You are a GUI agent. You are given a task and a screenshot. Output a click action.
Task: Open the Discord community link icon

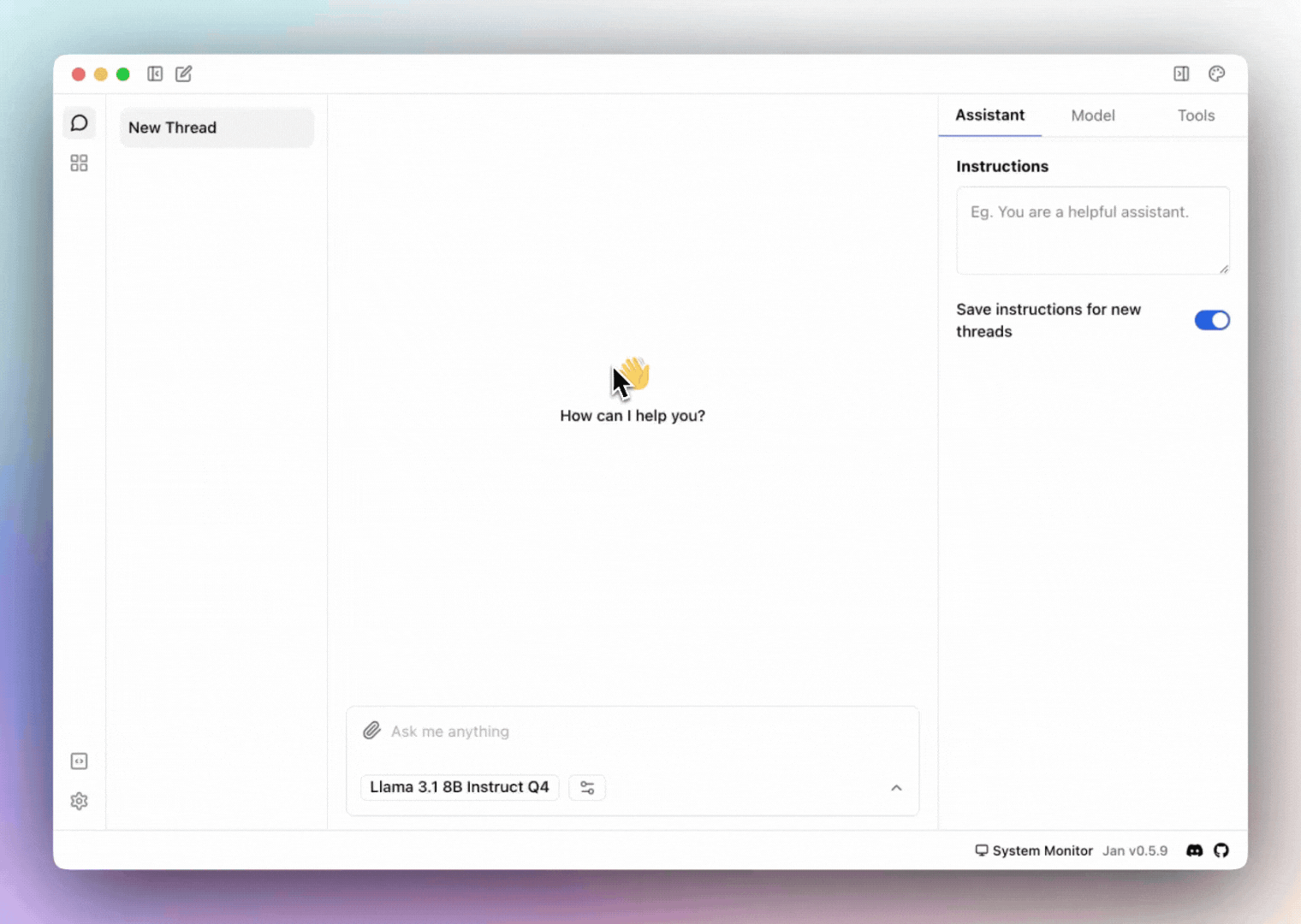(x=1194, y=850)
